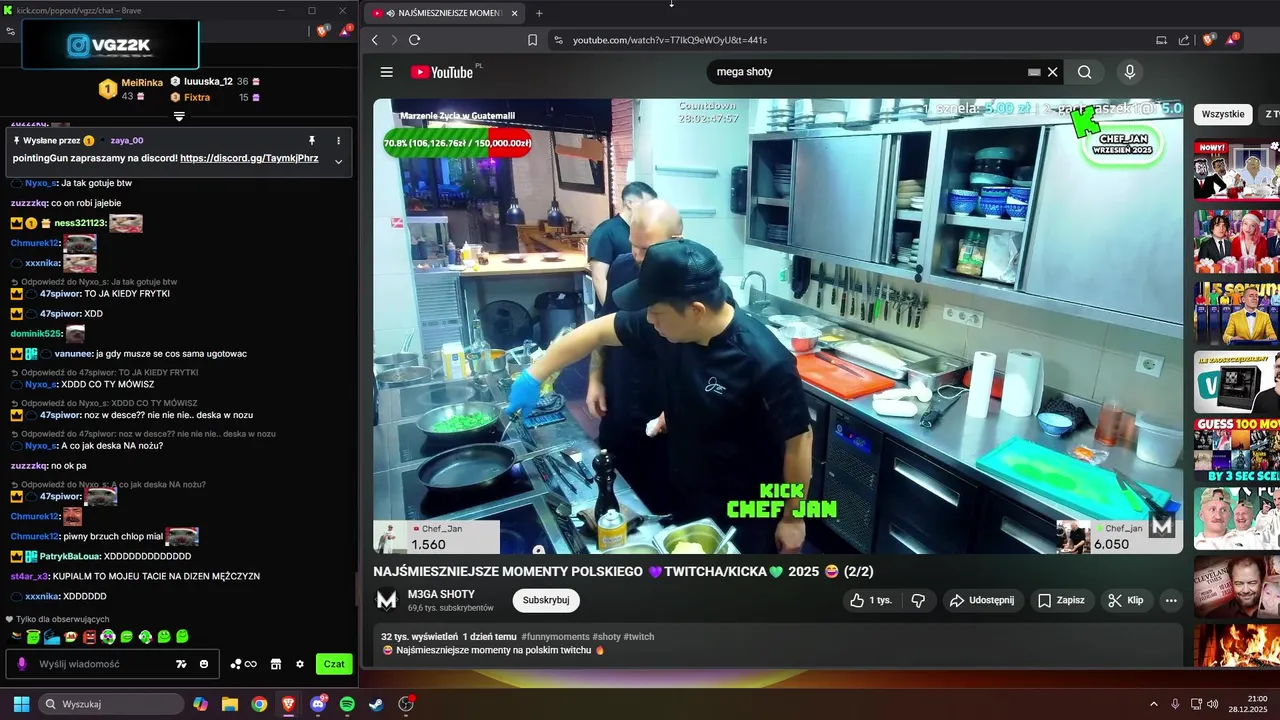Viewport: 1280px width, 720px height.
Task: Save the video with Zapisz
Action: click(x=1061, y=600)
